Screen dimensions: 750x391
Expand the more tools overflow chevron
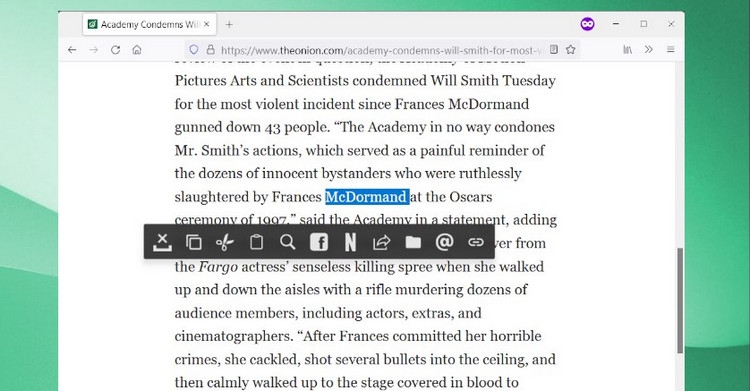pyautogui.click(x=649, y=49)
